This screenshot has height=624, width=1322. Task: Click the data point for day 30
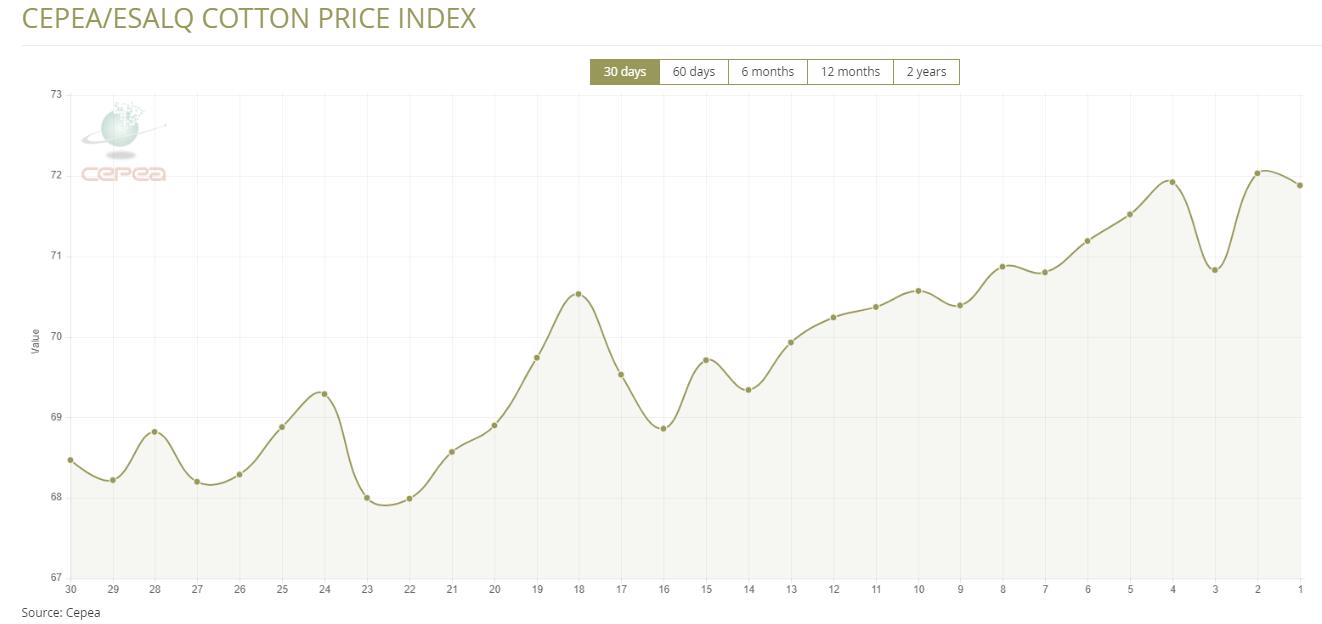coord(70,460)
